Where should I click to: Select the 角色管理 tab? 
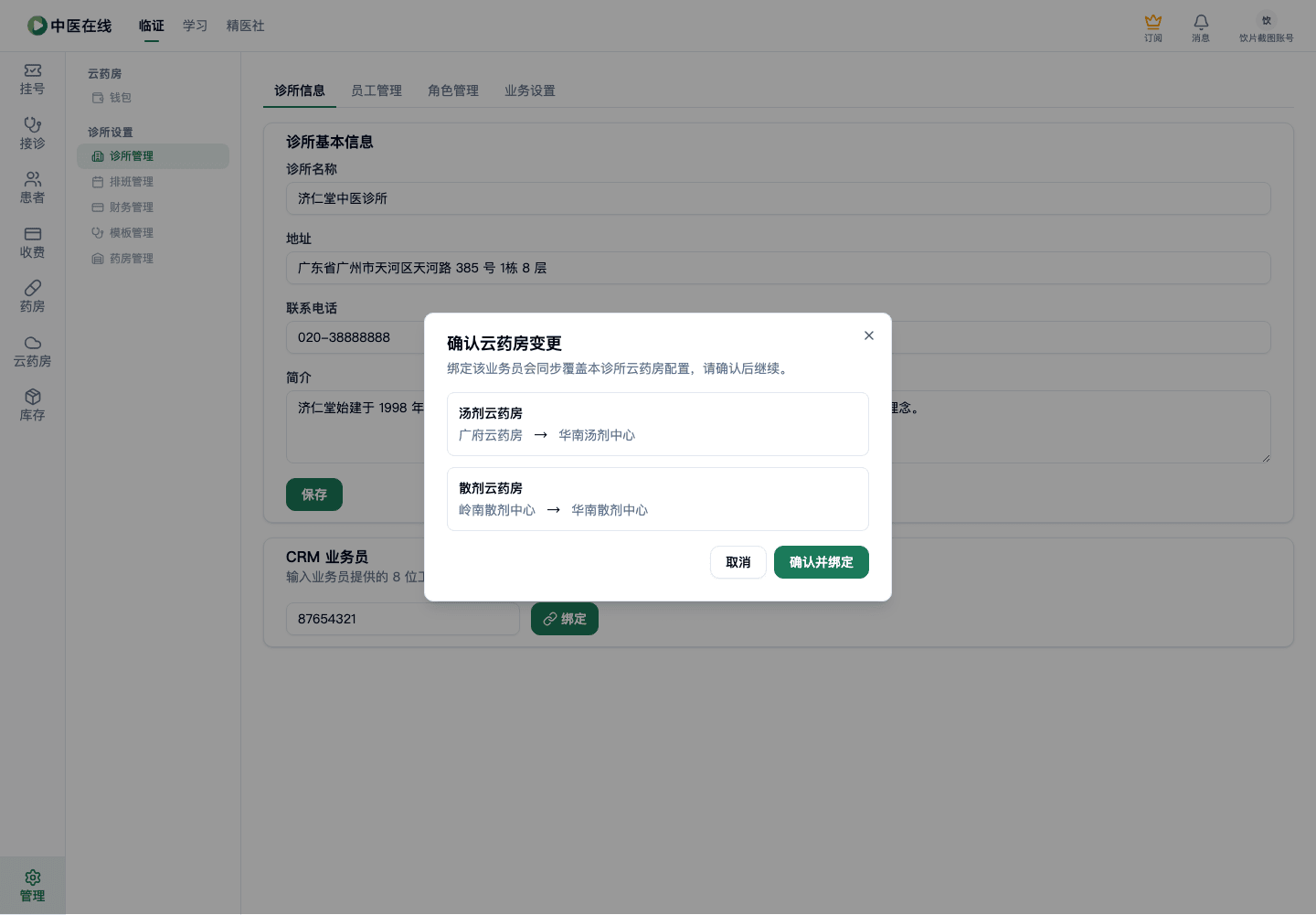tap(453, 90)
